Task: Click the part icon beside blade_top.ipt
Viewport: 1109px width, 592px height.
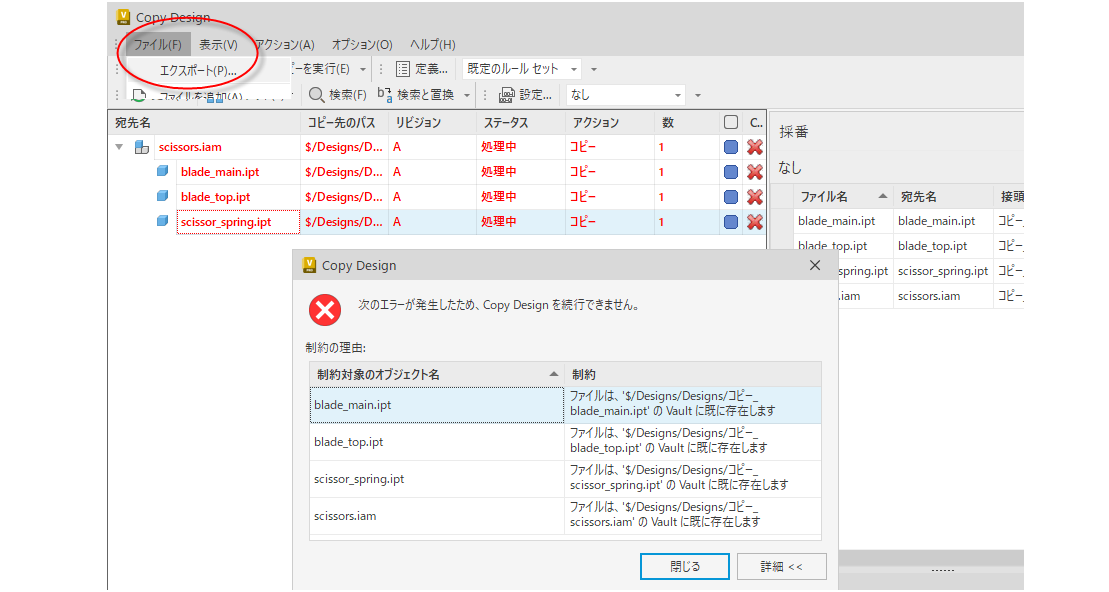Action: tap(163, 196)
